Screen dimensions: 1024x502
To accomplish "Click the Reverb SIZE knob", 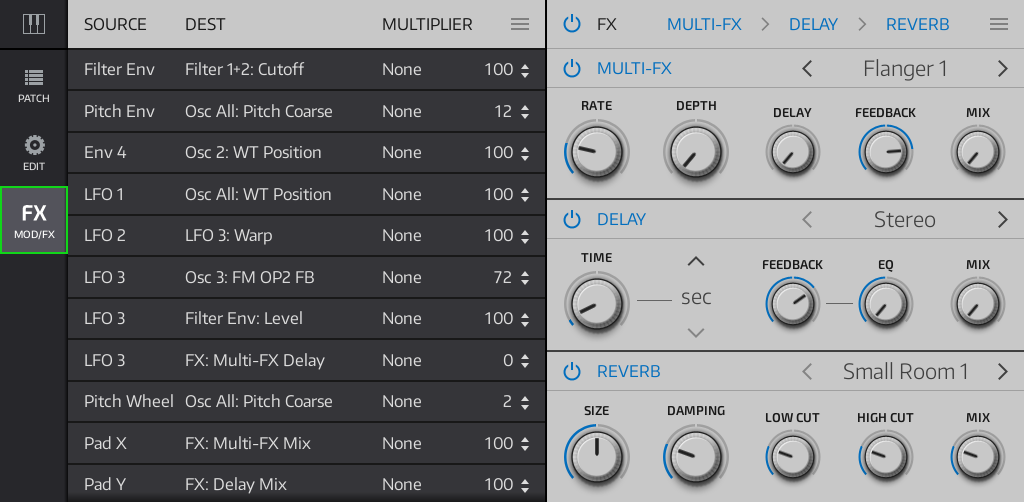I will pos(596,456).
